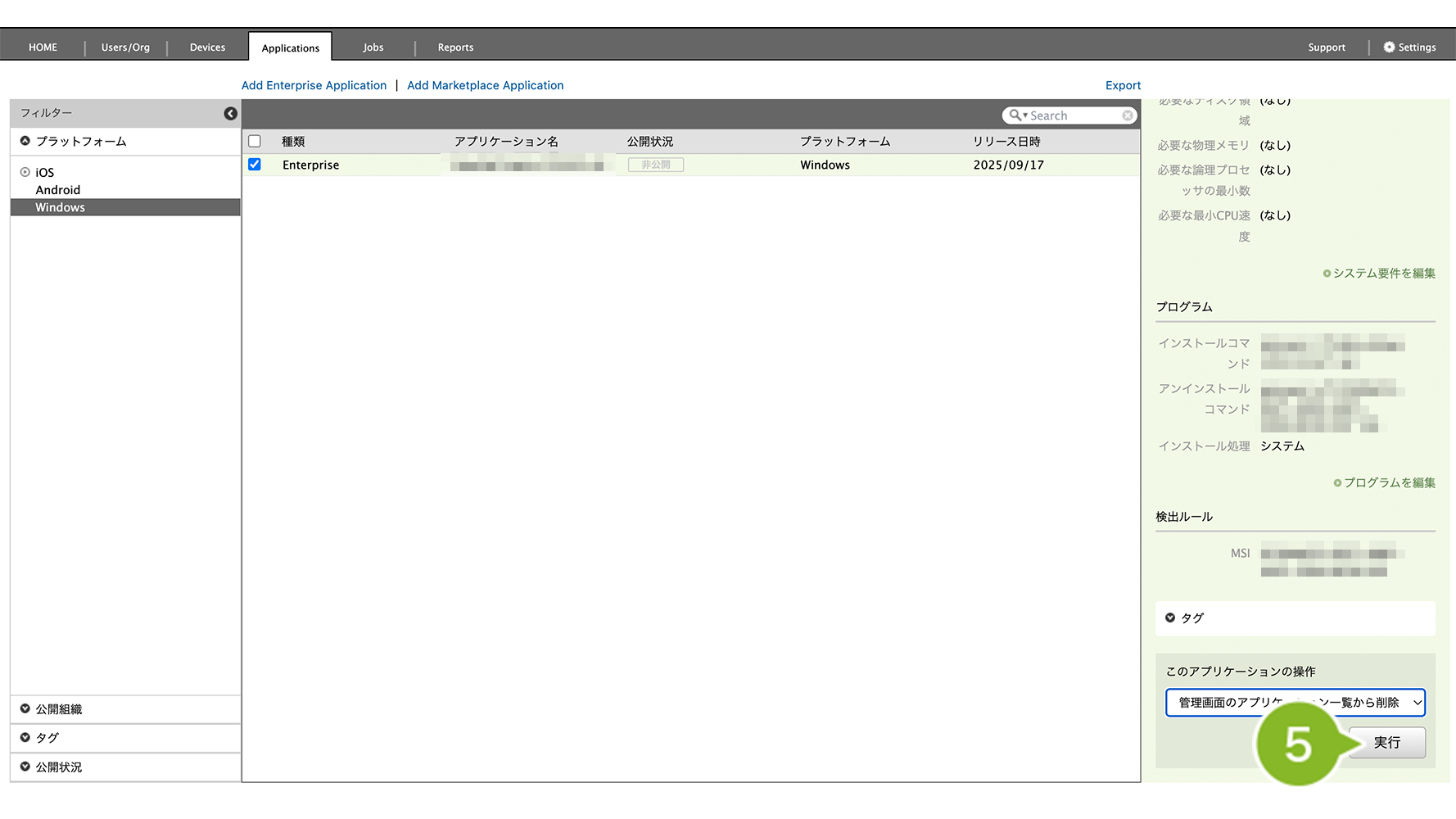Uncheck the Enterprise row checkbox
The width and height of the screenshot is (1456, 819).
(255, 165)
